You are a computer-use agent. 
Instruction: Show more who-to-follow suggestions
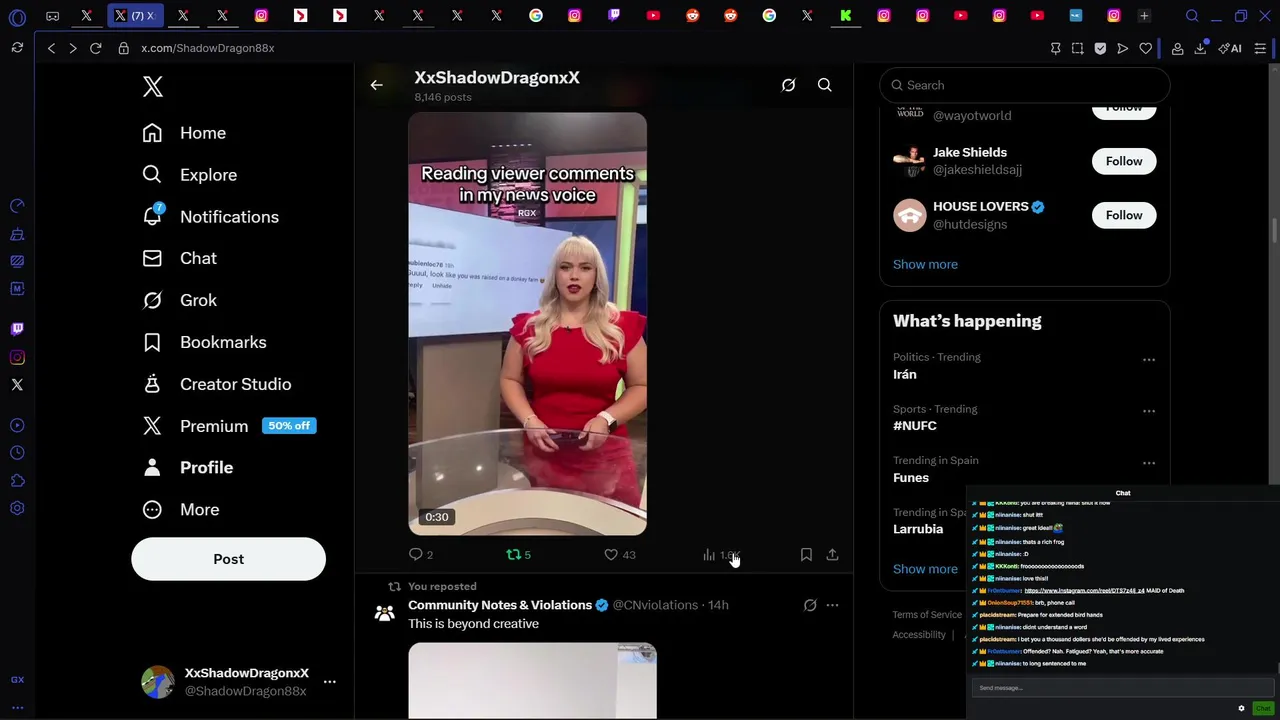925,264
